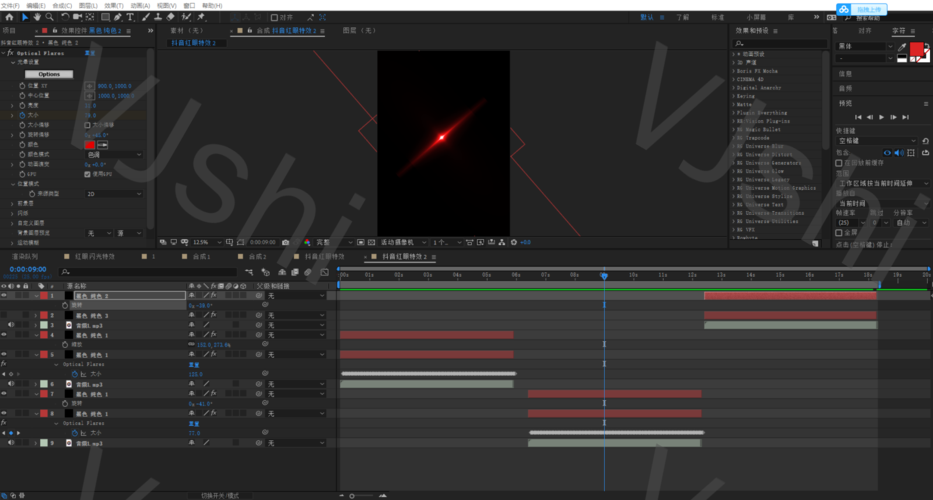
Task: Hide layer 1 with its eye icon
Action: 4,295
